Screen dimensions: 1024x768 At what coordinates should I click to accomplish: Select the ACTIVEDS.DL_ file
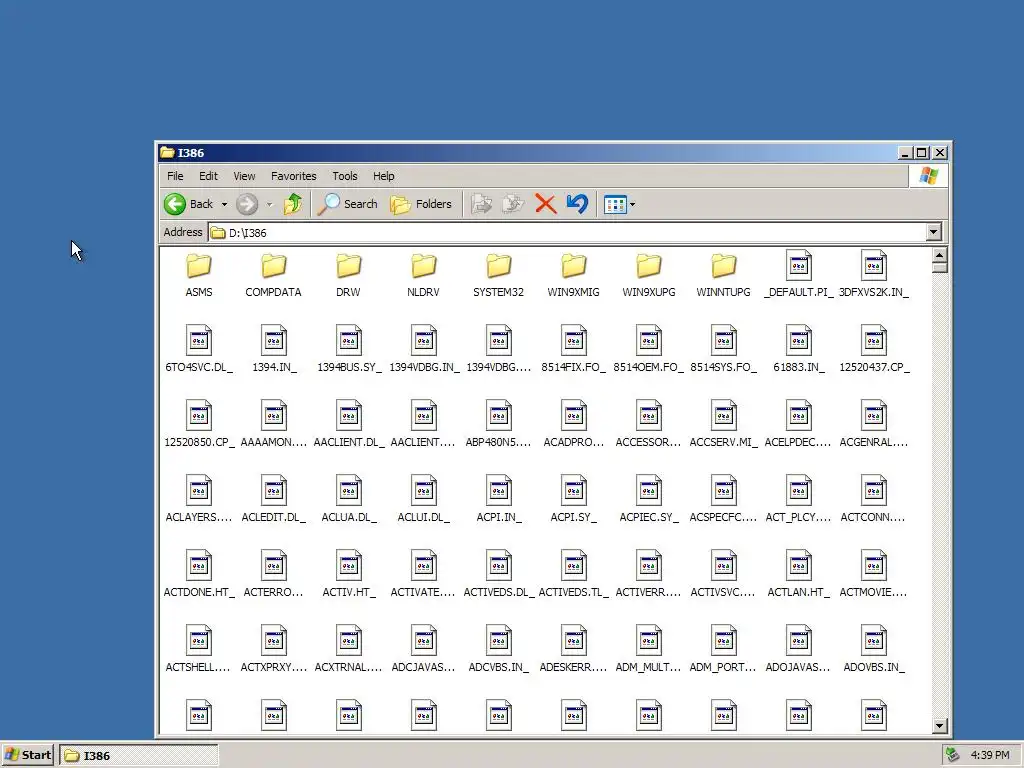pos(498,575)
